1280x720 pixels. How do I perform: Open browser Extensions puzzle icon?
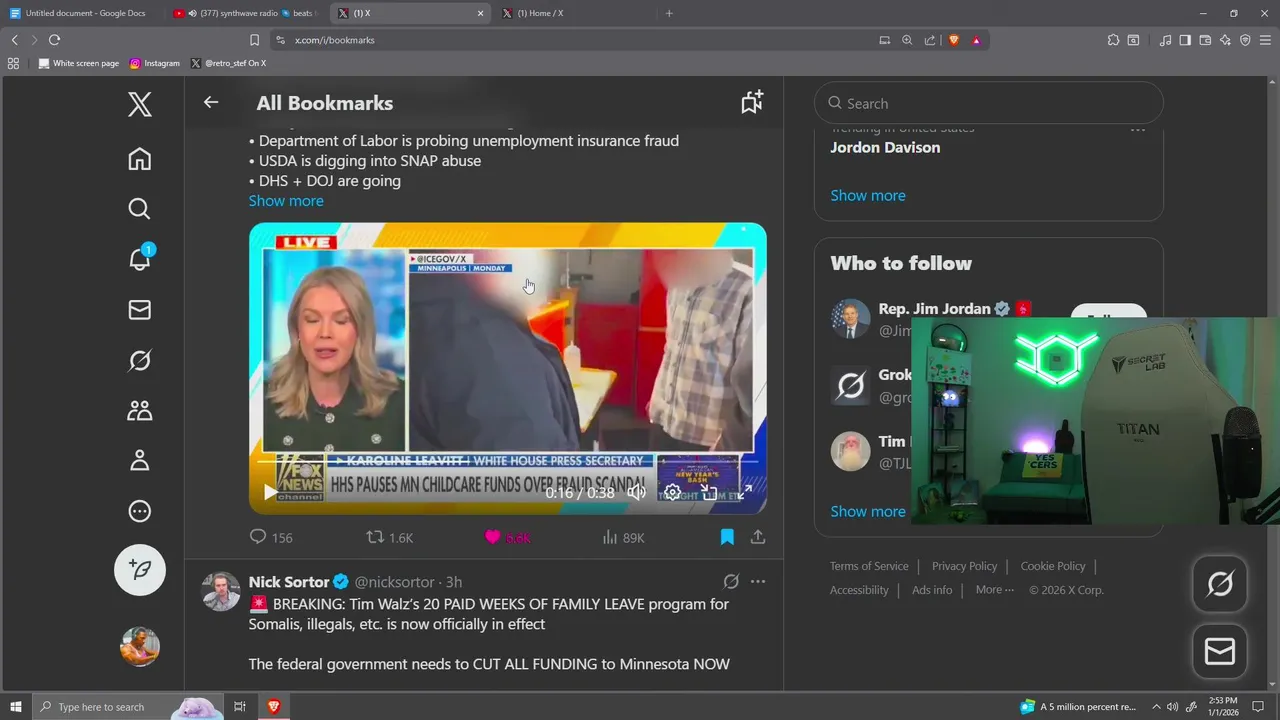[1113, 40]
